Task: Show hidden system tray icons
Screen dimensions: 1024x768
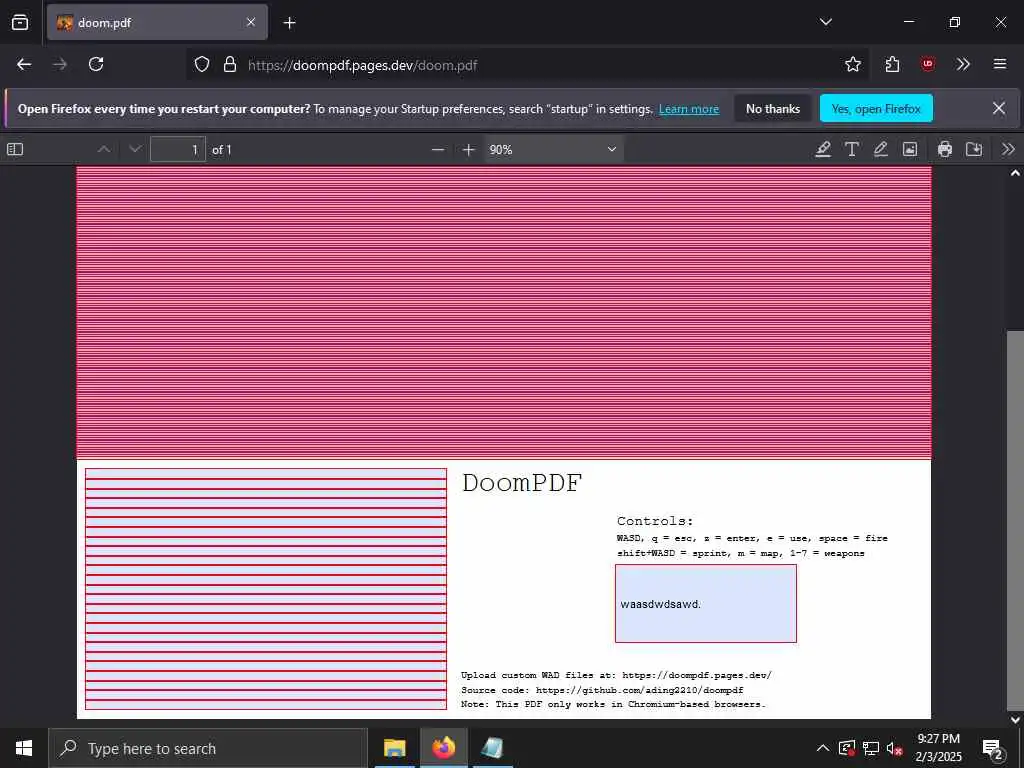Action: pyautogui.click(x=823, y=748)
